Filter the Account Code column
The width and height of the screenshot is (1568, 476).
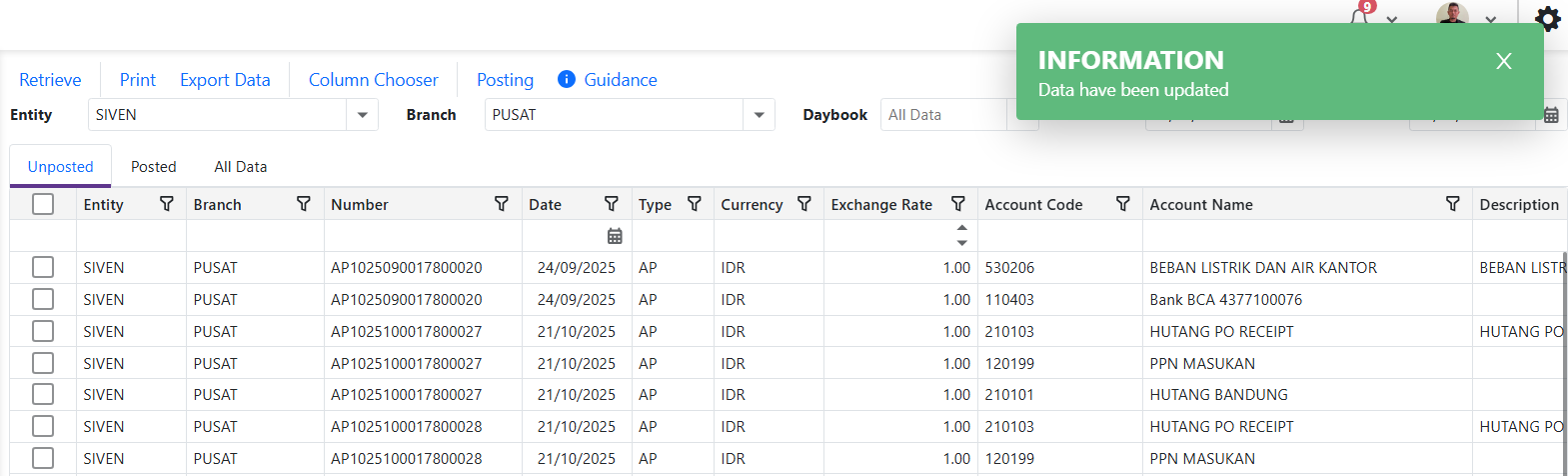coord(1123,204)
